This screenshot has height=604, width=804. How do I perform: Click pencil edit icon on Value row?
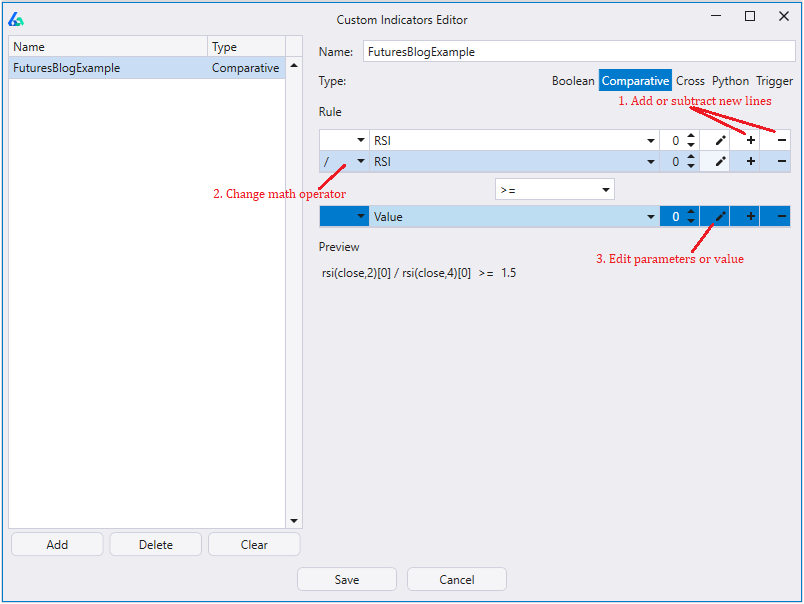pos(720,216)
